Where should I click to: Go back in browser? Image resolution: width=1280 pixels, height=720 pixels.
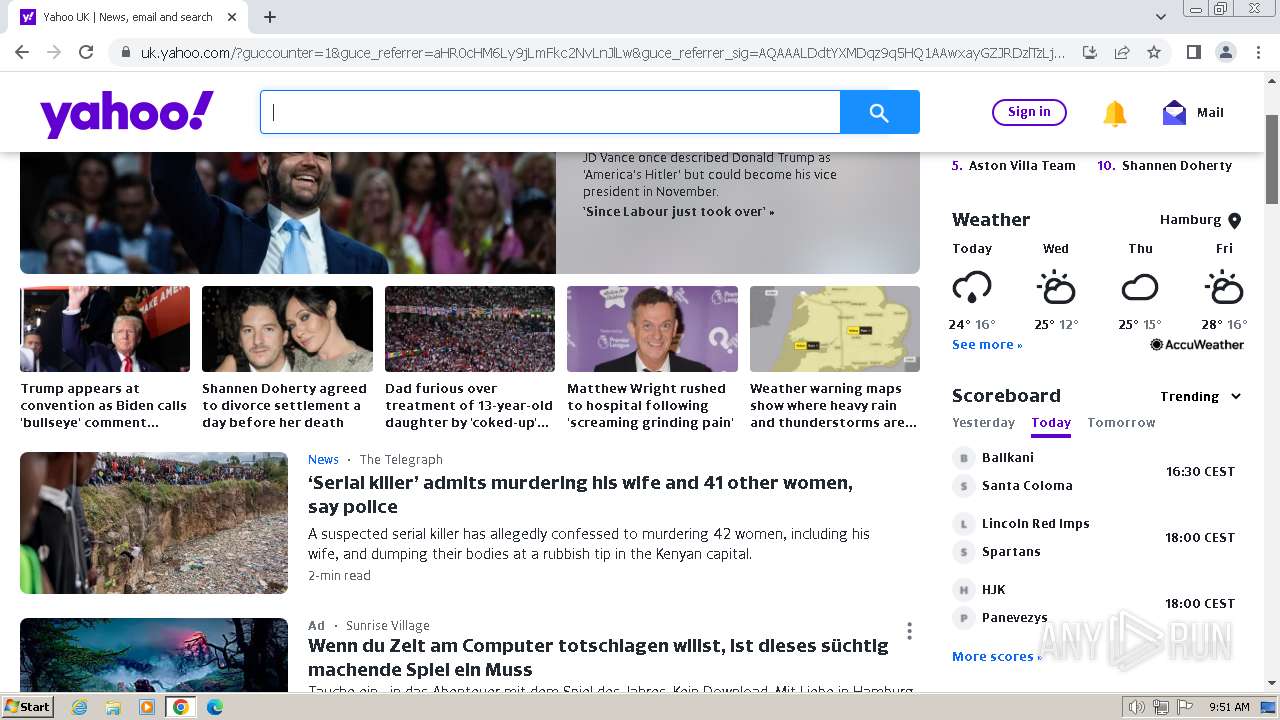[22, 52]
